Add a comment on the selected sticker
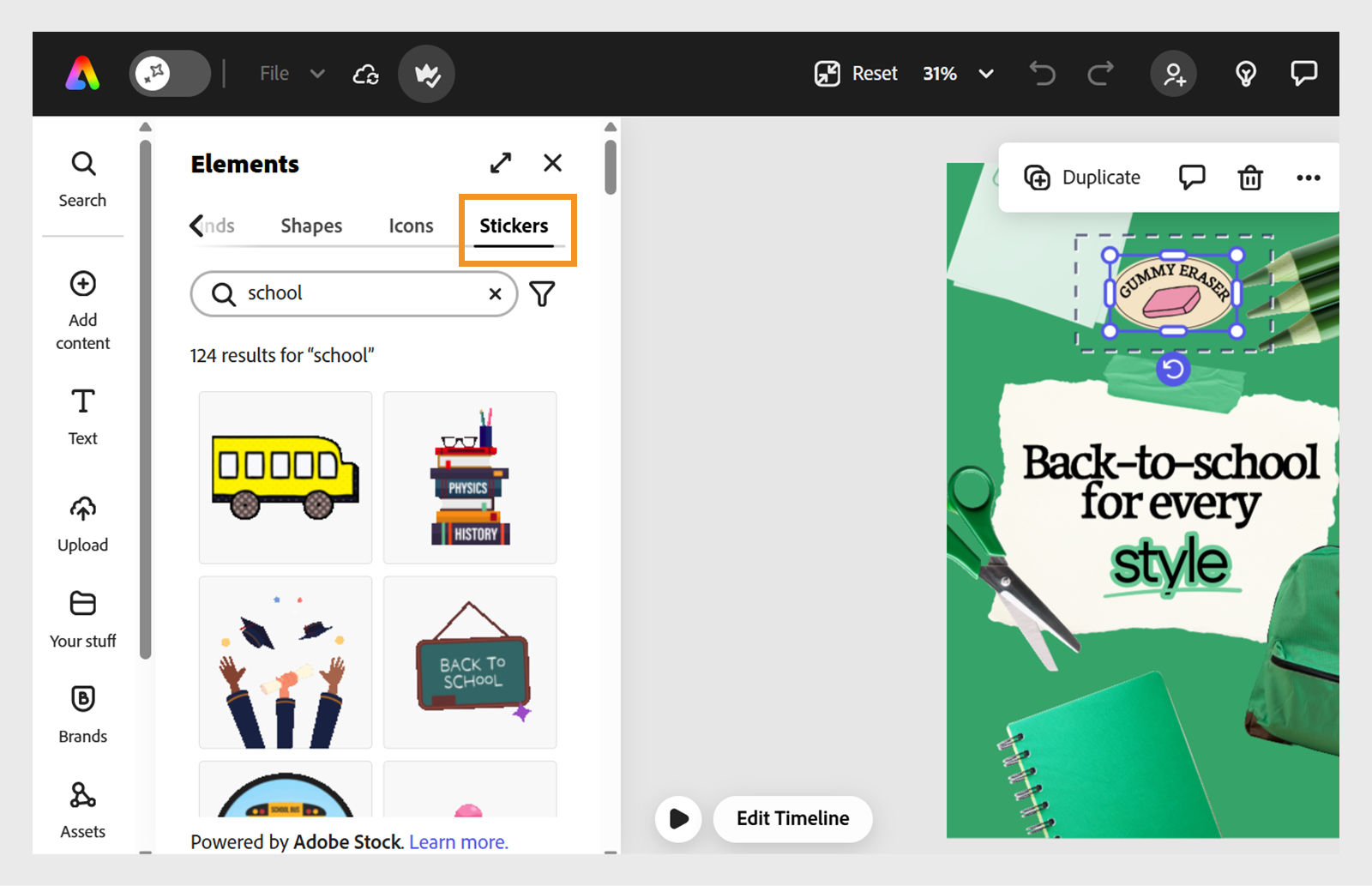Image resolution: width=1372 pixels, height=886 pixels. 1192,178
